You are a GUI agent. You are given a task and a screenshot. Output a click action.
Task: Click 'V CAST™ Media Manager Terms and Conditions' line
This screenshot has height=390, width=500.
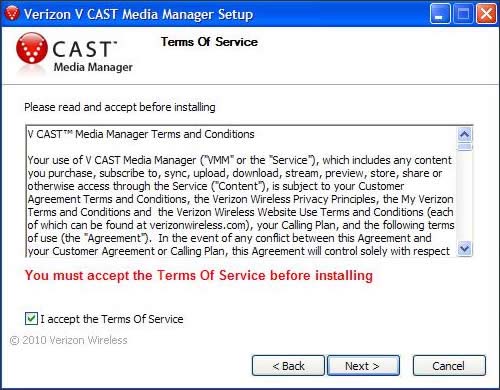click(x=141, y=134)
